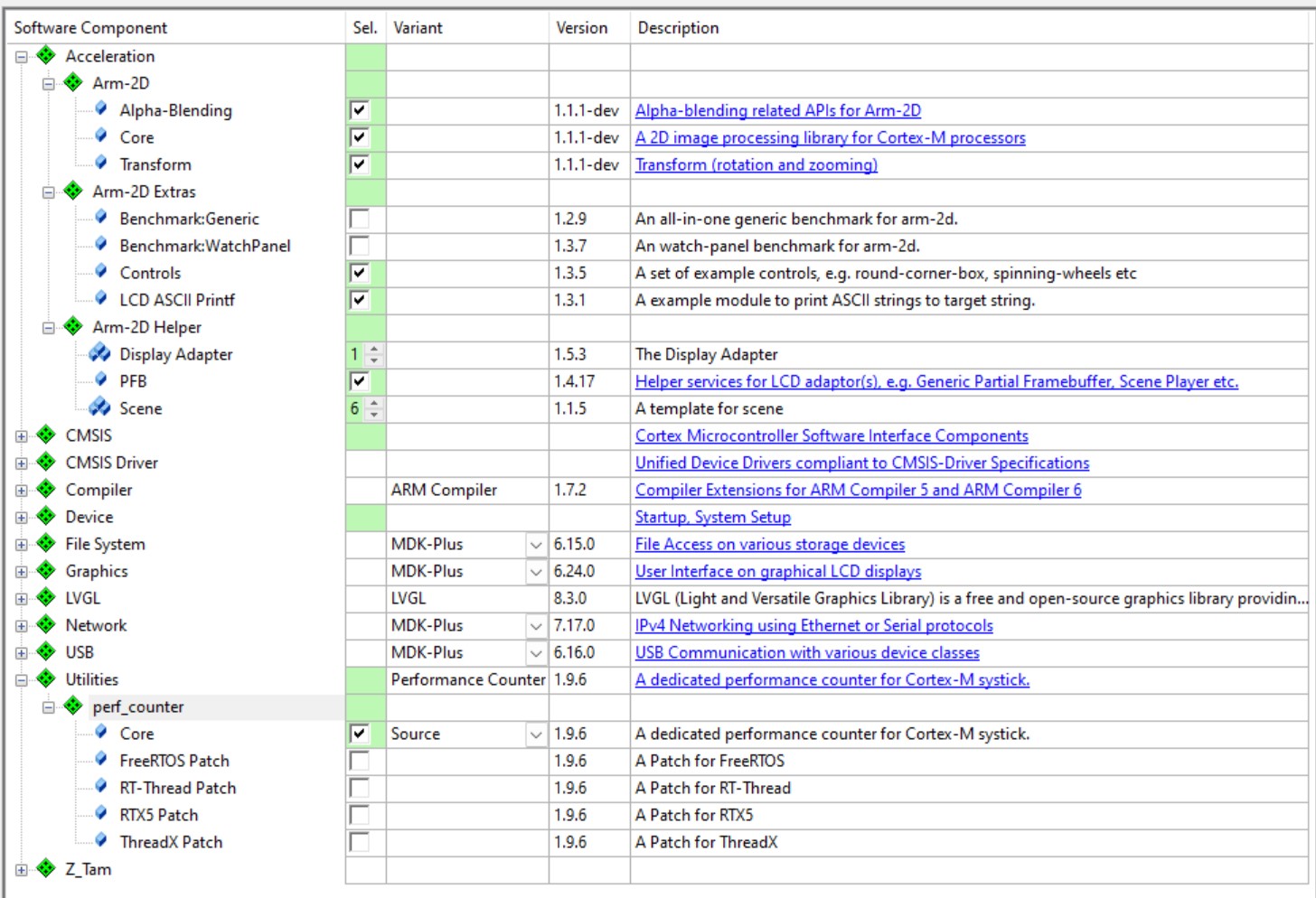Viewport: 1316px width, 898px height.
Task: Open Transform rotation and zooming link
Action: tap(757, 164)
